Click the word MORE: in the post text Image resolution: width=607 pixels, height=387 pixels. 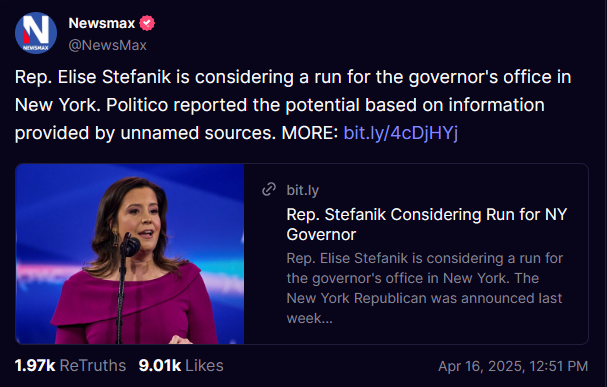(x=310, y=133)
